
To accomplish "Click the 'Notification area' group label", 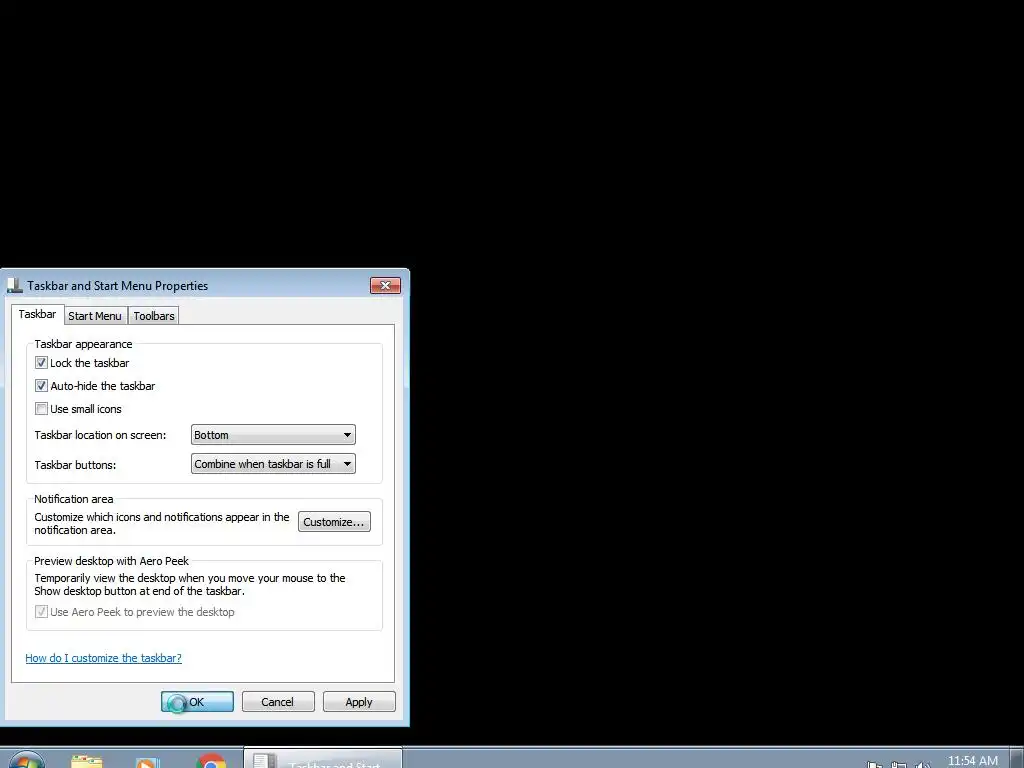I will point(74,499).
